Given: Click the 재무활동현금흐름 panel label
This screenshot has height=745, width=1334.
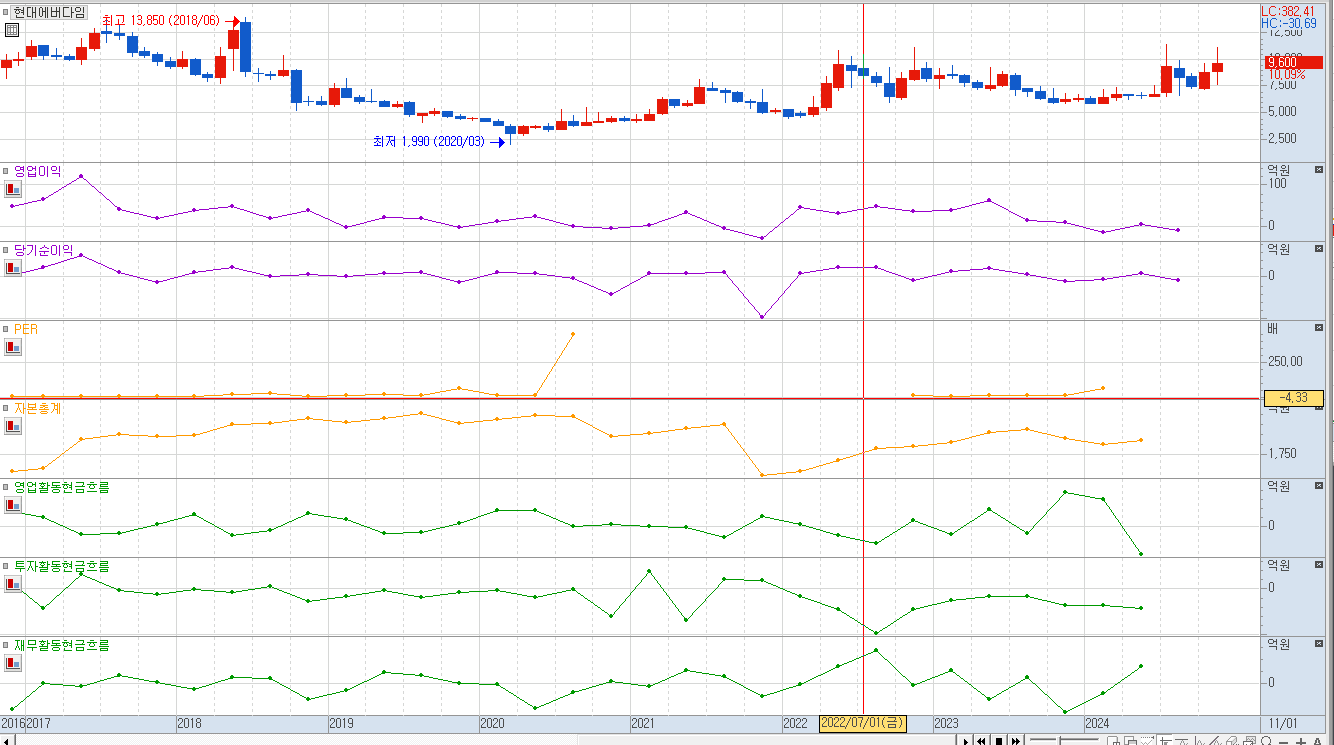Looking at the screenshot, I should [61, 645].
